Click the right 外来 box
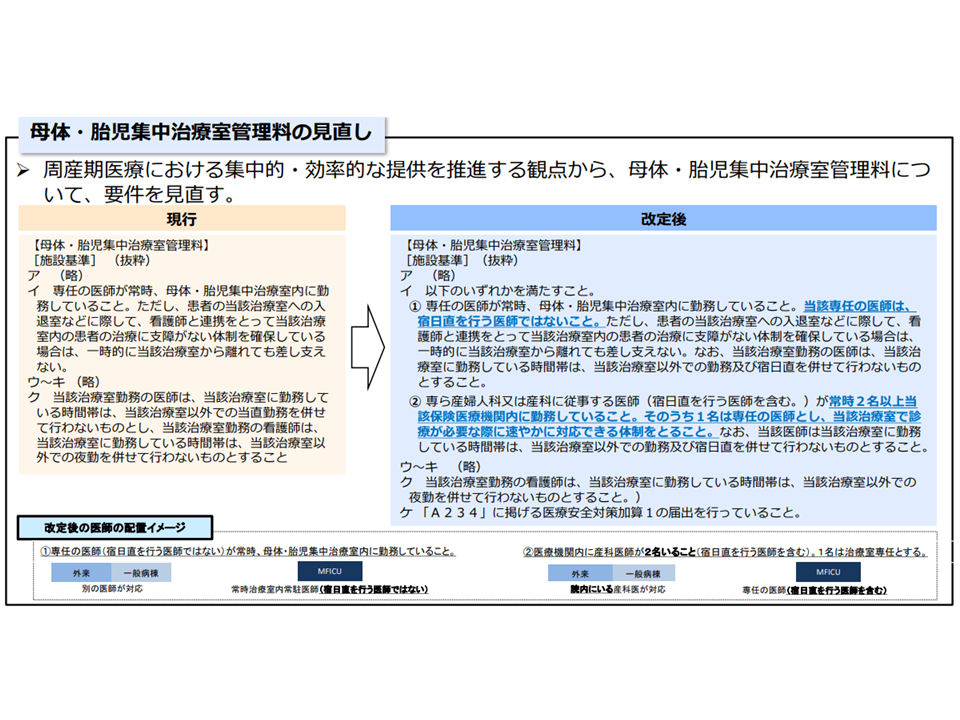The width and height of the screenshot is (960, 720). pos(580,574)
